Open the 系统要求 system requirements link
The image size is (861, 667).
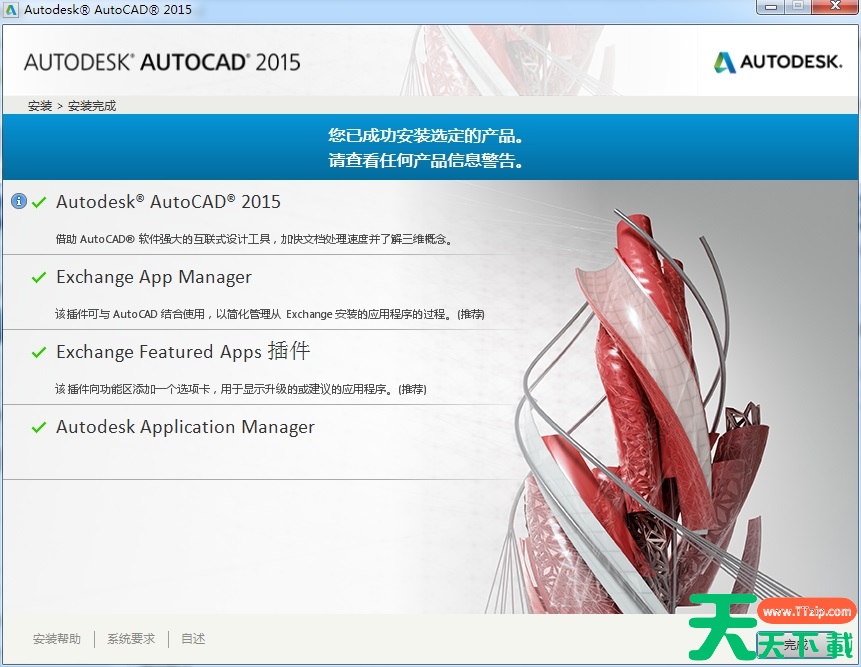131,639
